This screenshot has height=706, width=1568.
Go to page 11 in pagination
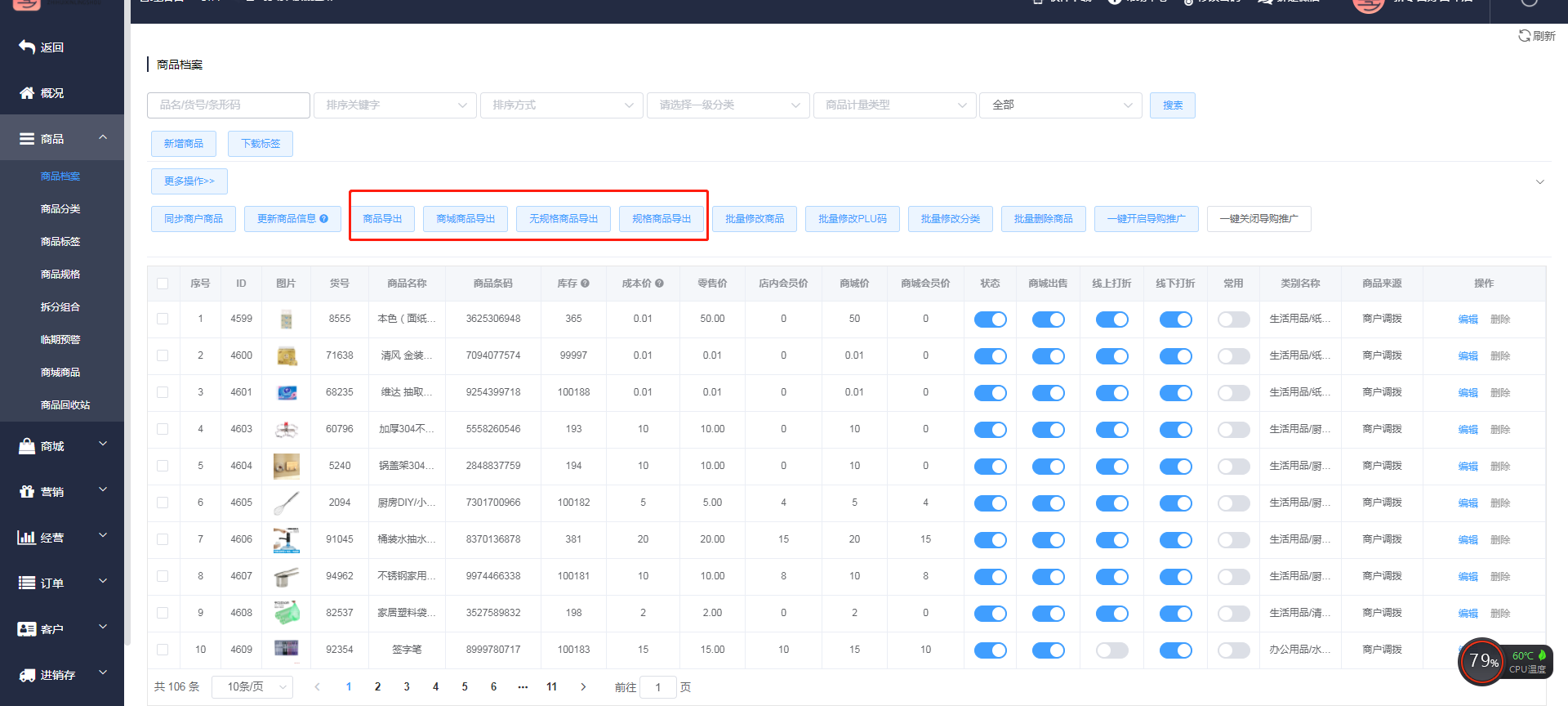point(552,687)
